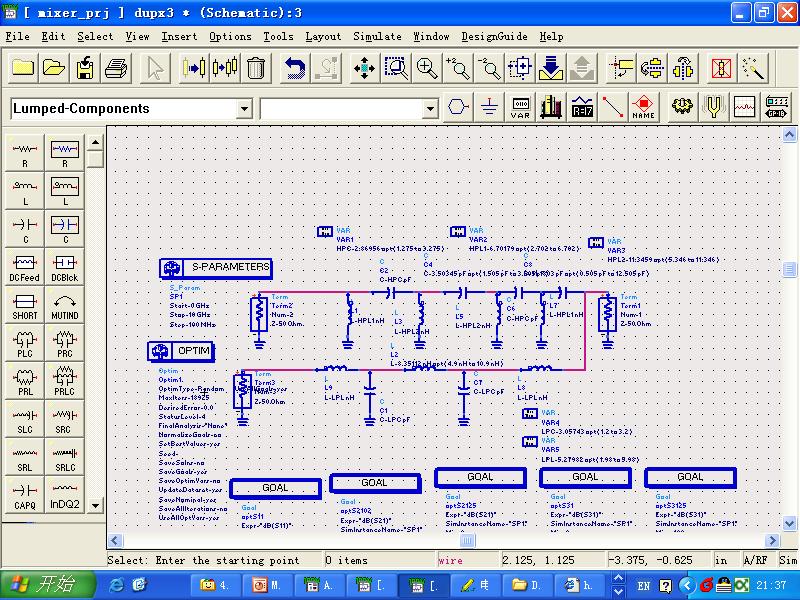This screenshot has width=800, height=600.
Task: Select the VAR1 variable block icon
Action: (325, 232)
